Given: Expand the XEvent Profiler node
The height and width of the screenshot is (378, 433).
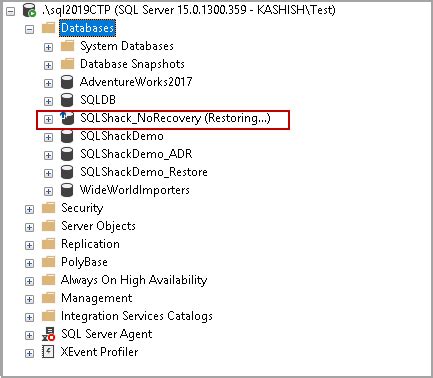Looking at the screenshot, I should tap(29, 353).
